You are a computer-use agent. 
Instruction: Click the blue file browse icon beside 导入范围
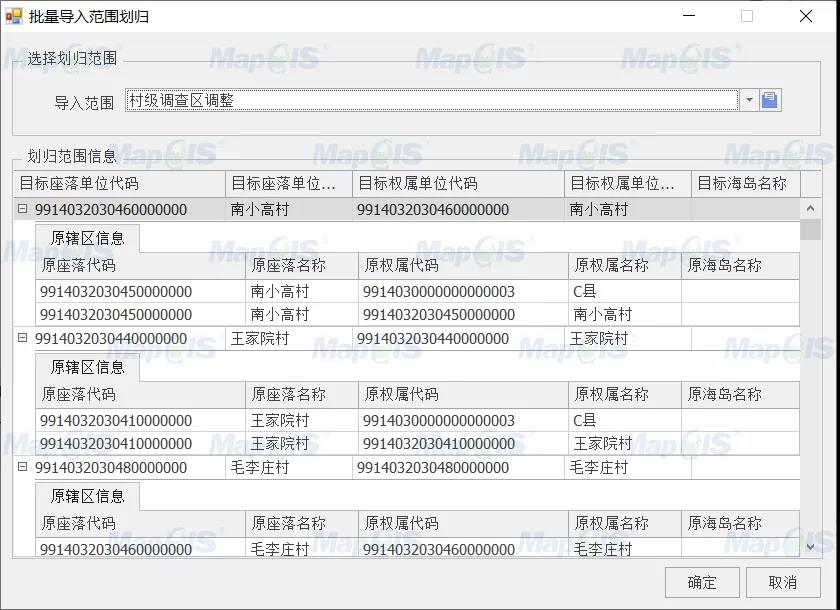[x=770, y=100]
